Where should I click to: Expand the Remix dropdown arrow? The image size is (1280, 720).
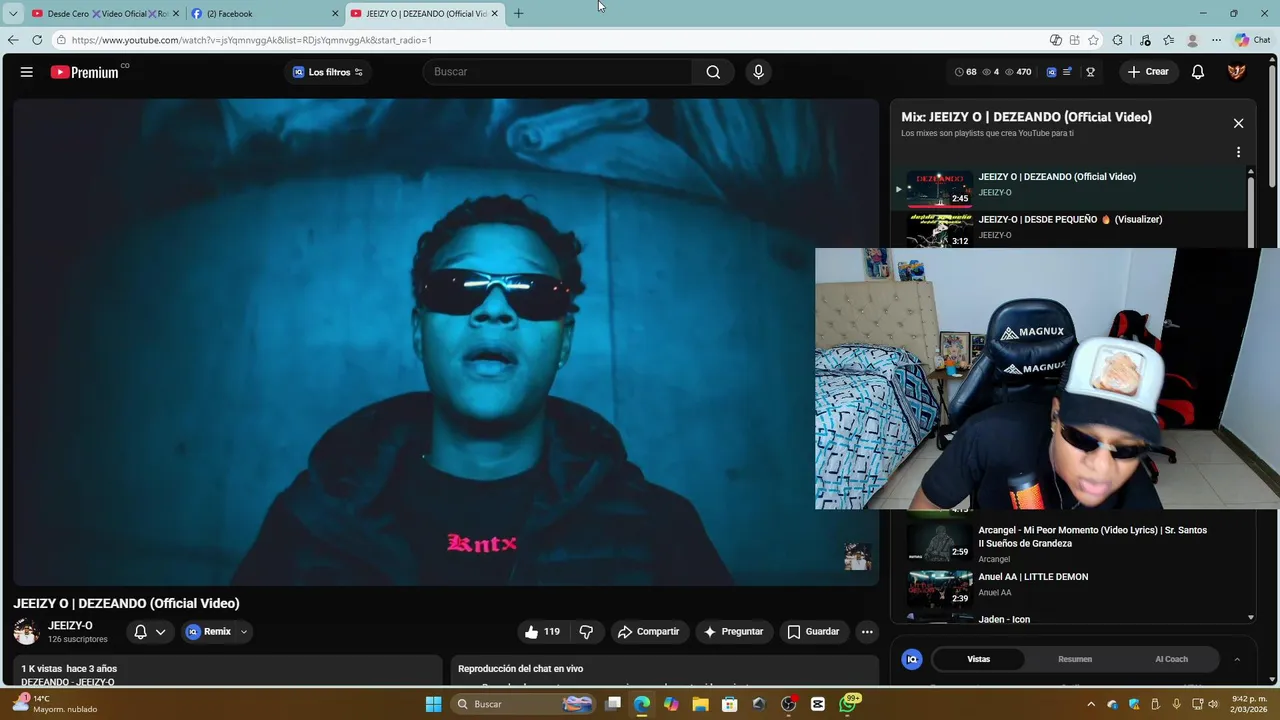[x=243, y=632]
